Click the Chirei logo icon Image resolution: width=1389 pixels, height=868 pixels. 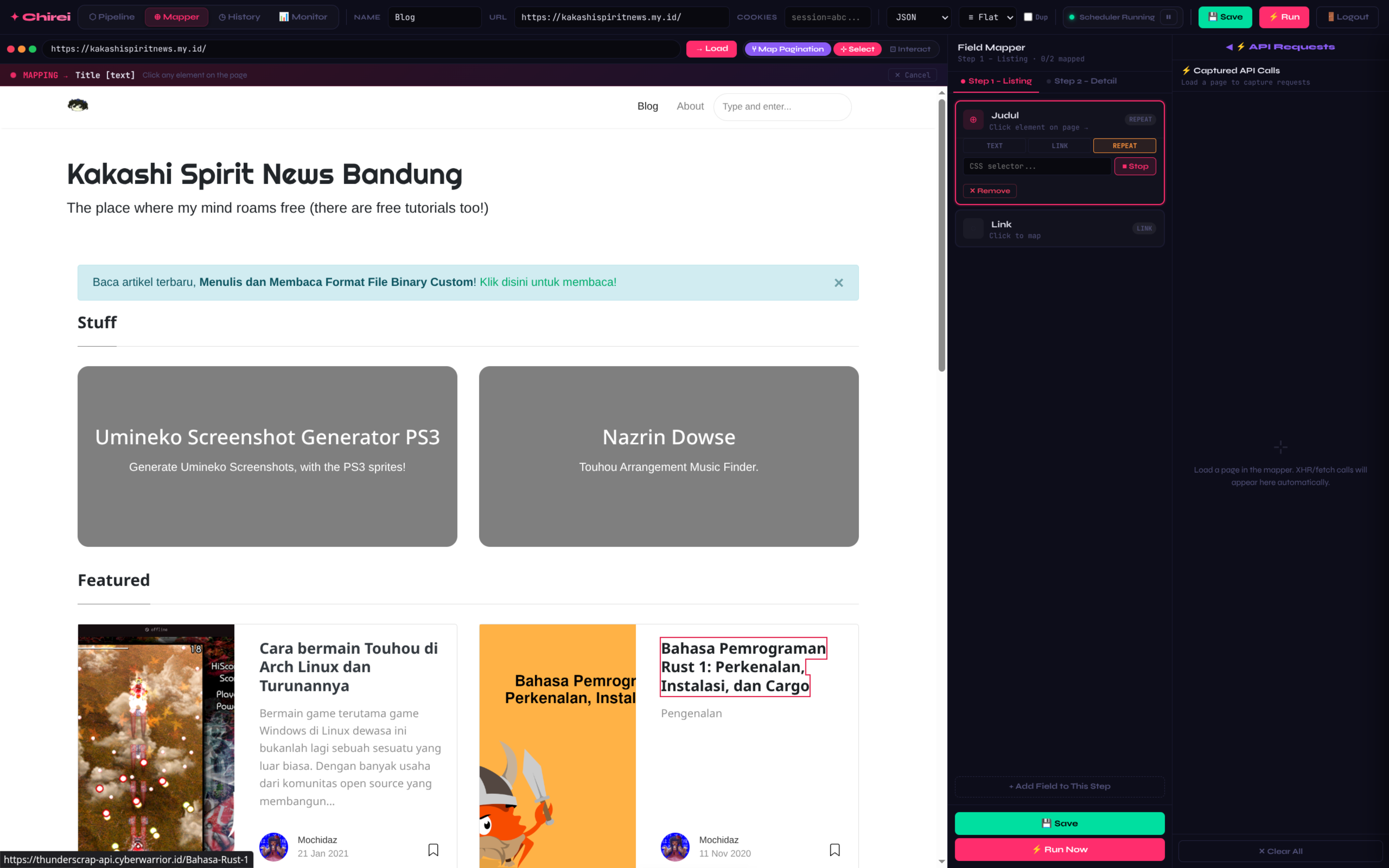(15, 17)
